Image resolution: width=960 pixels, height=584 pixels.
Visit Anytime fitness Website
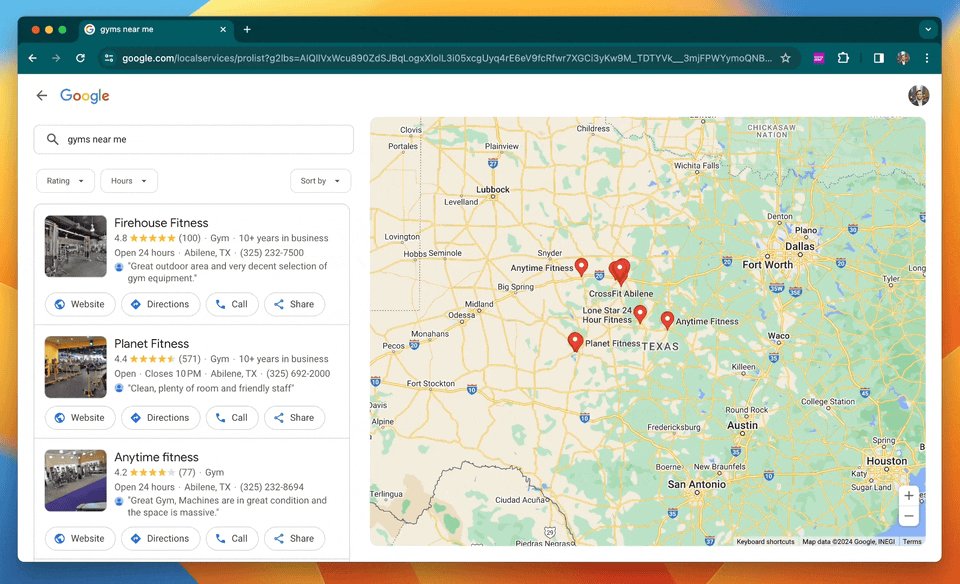pyautogui.click(x=80, y=539)
